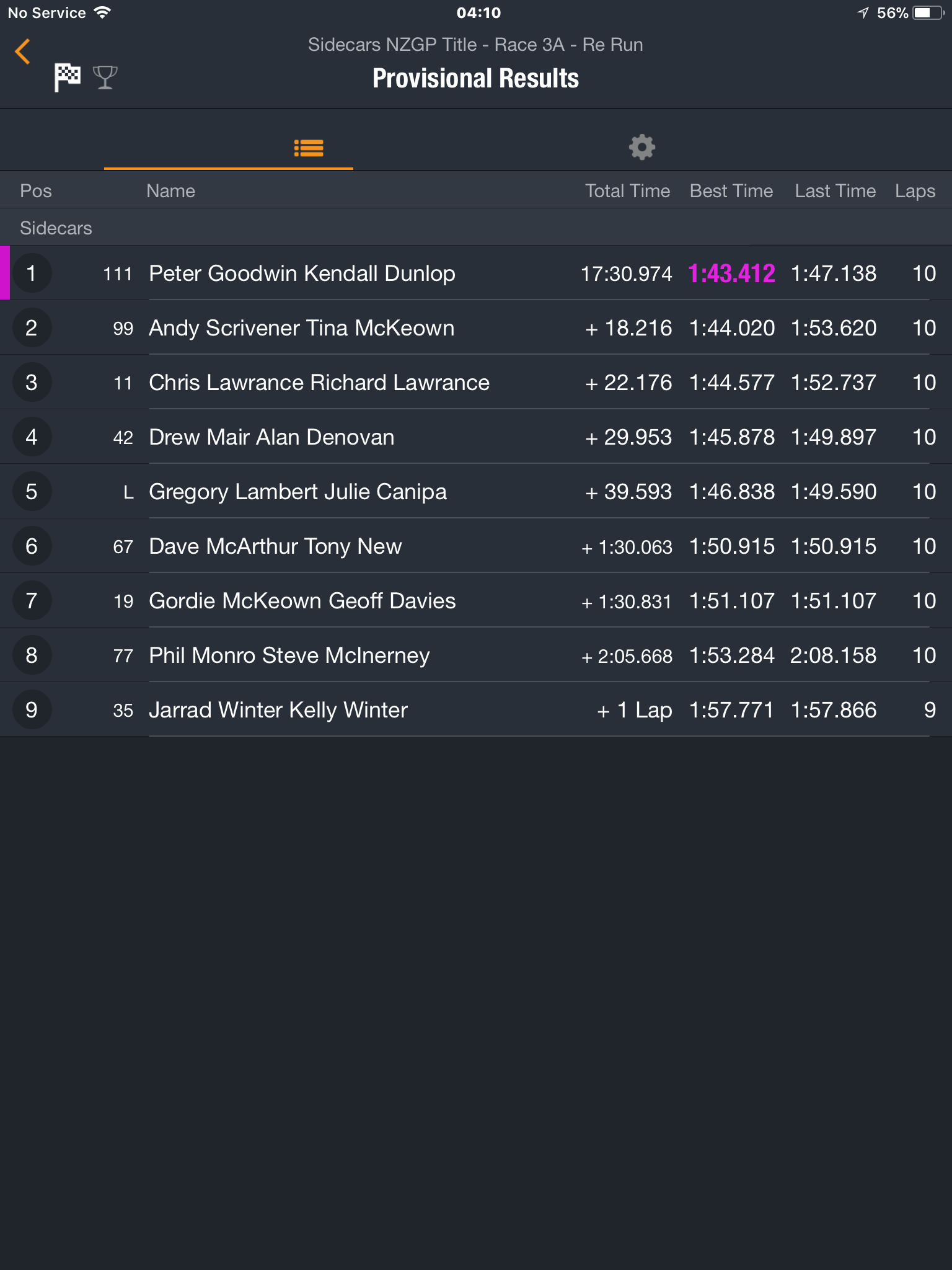Open Jarrad Winter Kelly Winter's row

(x=476, y=710)
